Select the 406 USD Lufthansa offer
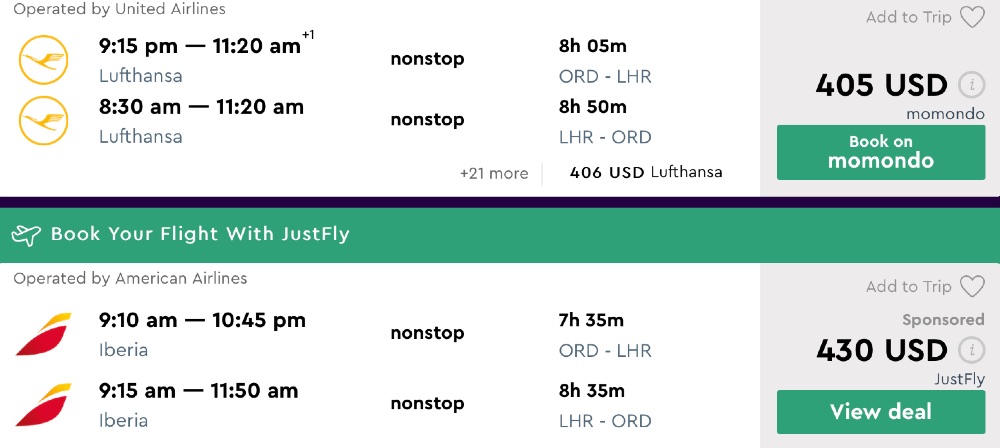 645,172
